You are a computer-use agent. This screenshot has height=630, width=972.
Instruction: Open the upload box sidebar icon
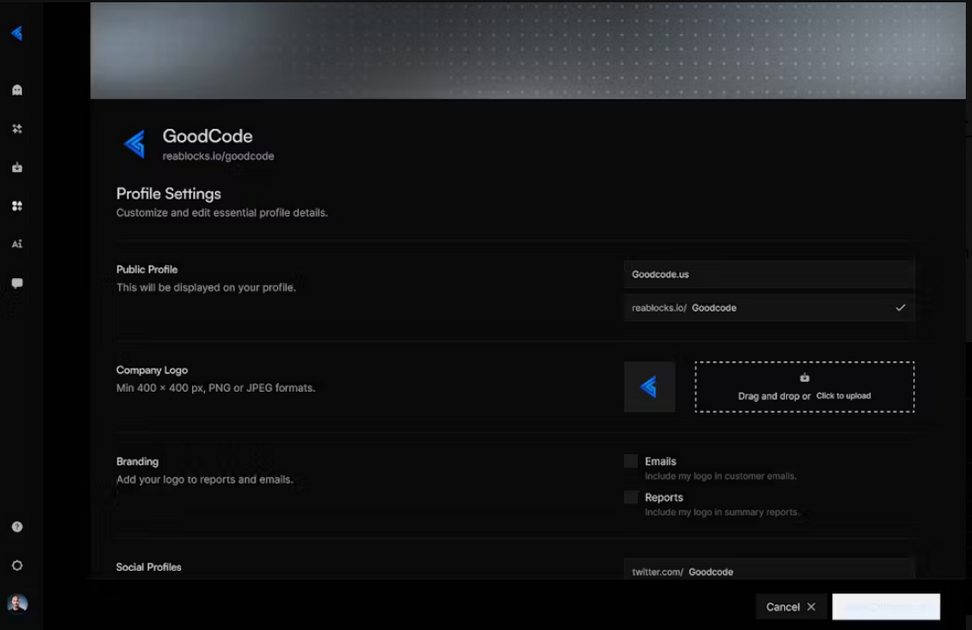(x=17, y=167)
